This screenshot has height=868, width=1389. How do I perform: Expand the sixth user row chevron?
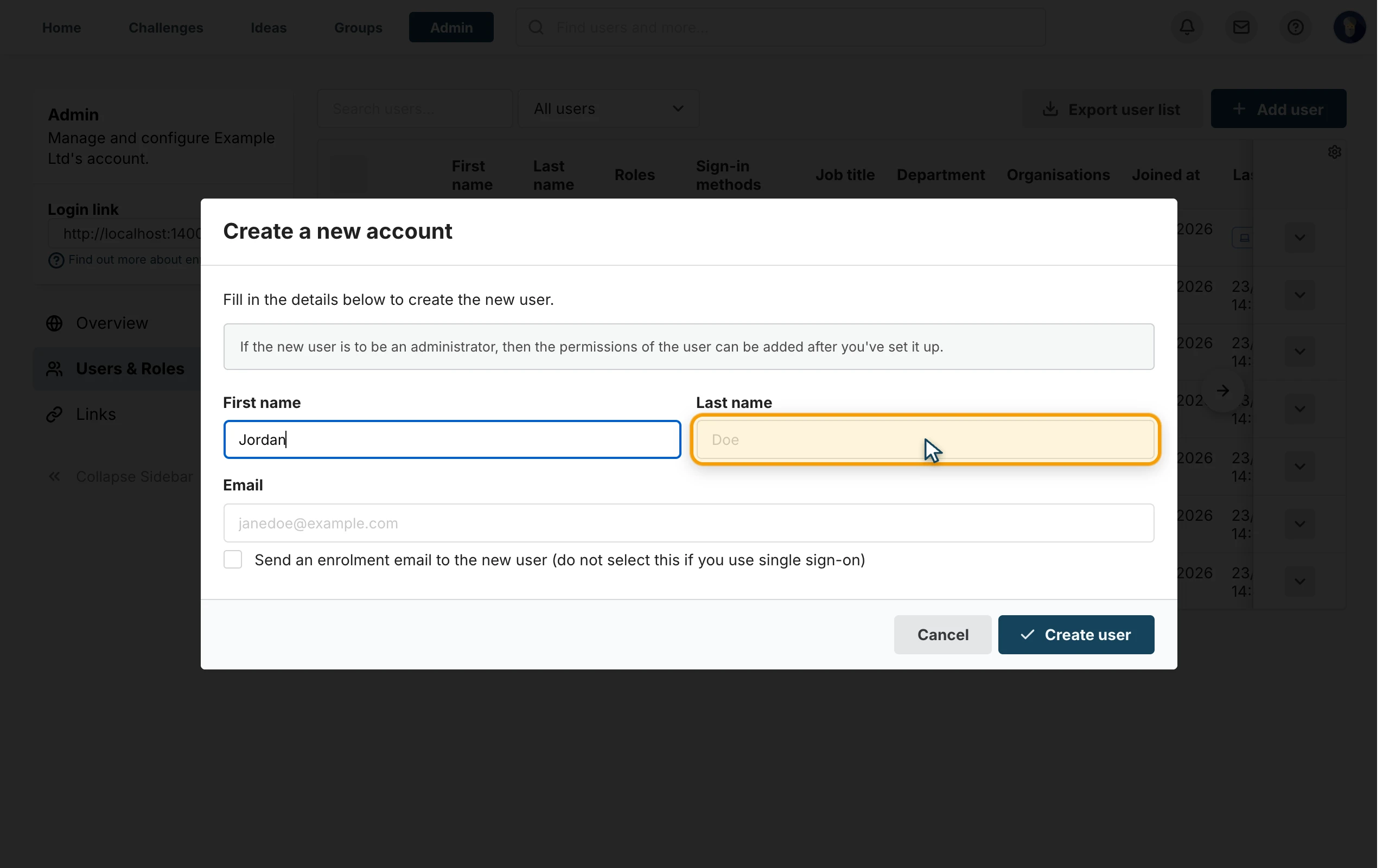point(1299,524)
